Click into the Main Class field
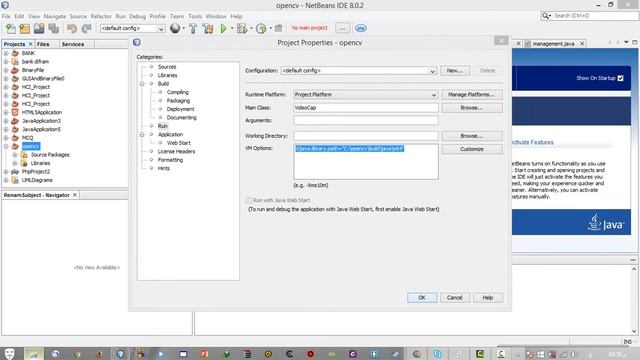The image size is (640, 360). [366, 108]
